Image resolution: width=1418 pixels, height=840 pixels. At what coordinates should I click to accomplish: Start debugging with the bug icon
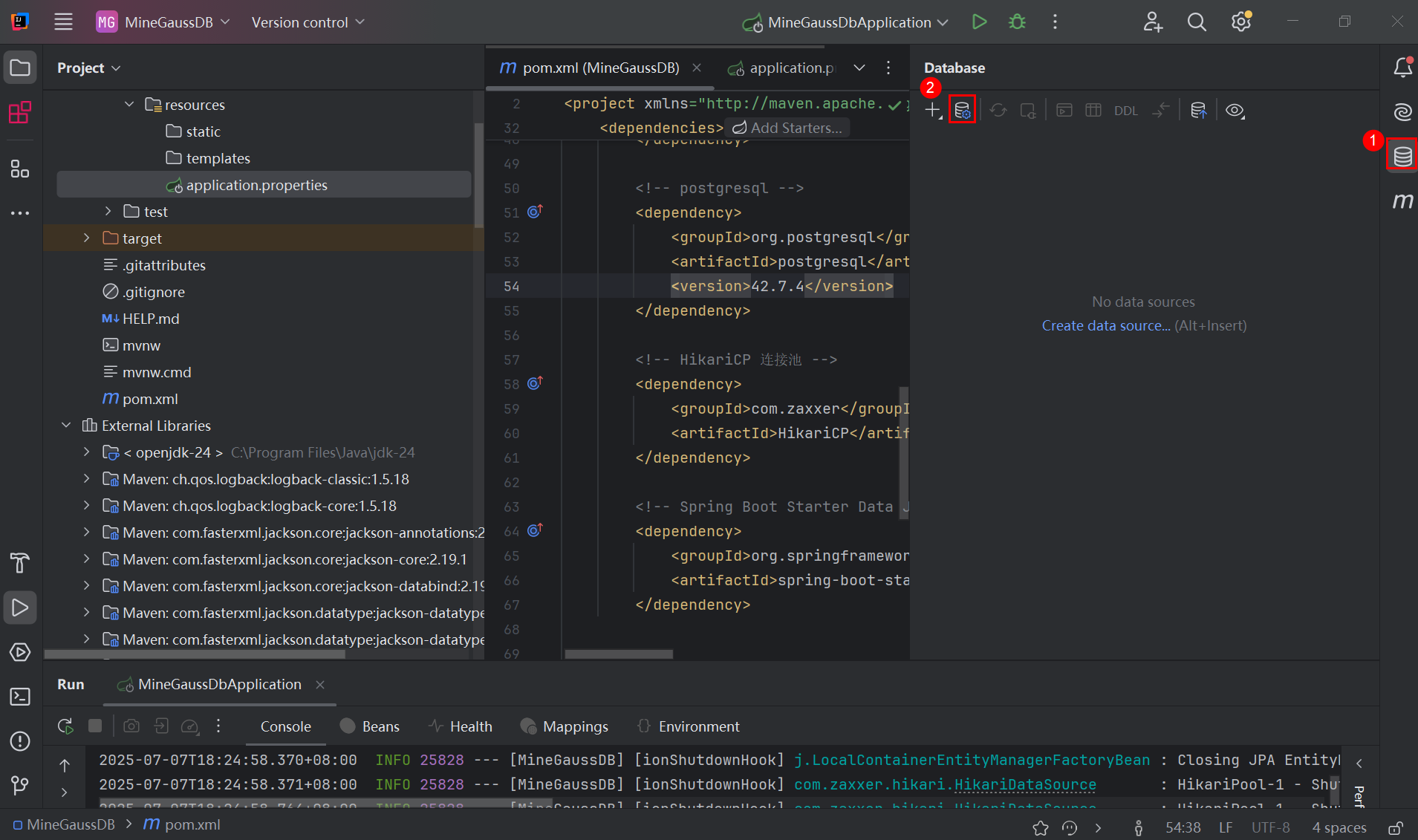(1017, 22)
